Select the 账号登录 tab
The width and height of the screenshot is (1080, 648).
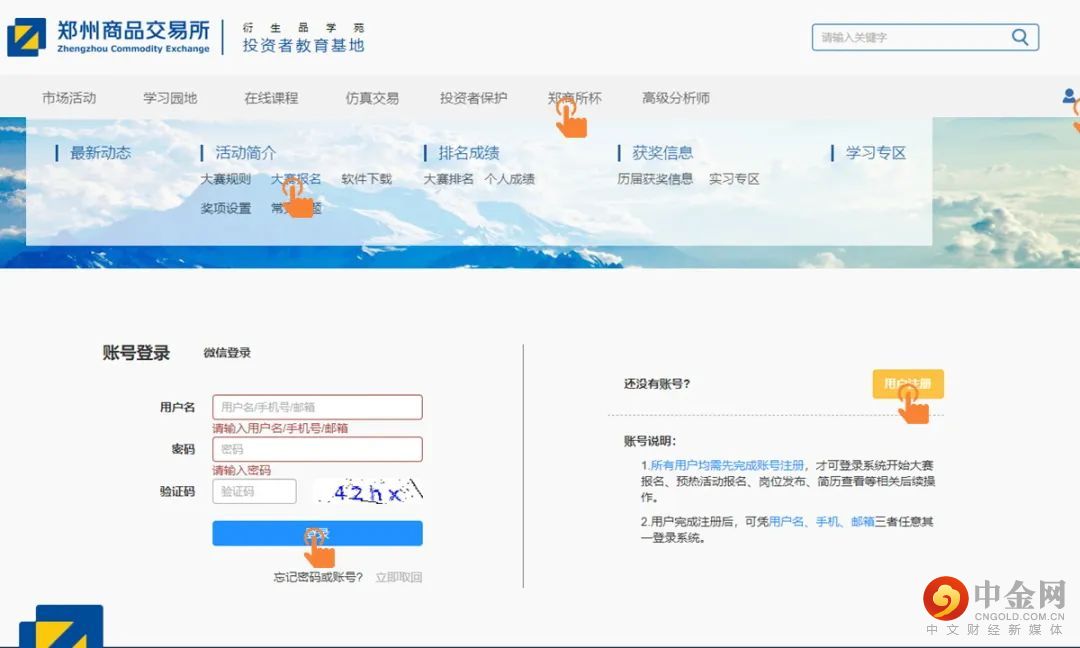pyautogui.click(x=136, y=353)
